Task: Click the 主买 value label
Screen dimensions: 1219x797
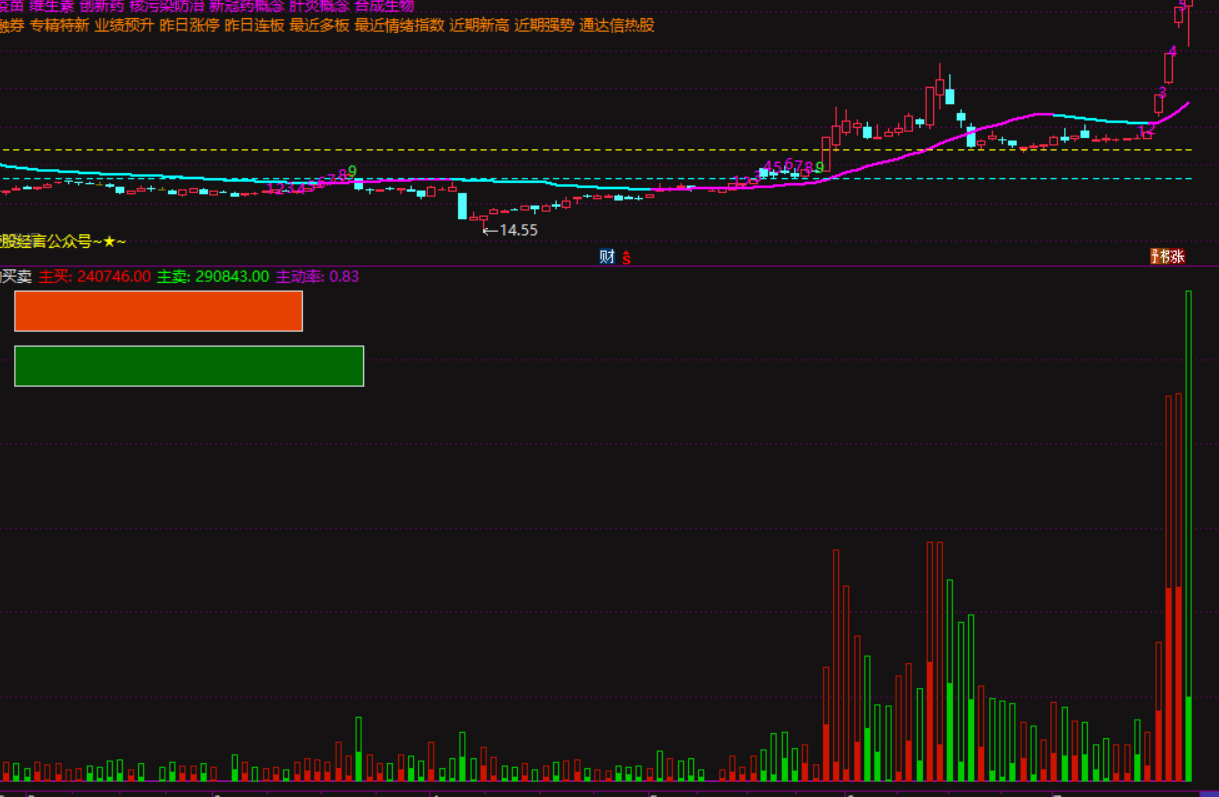Action: pos(95,276)
